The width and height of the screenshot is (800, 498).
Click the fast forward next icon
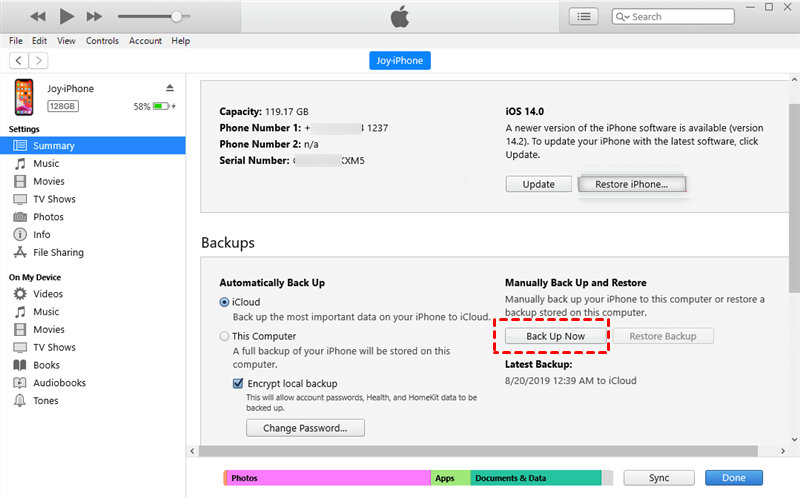point(94,17)
